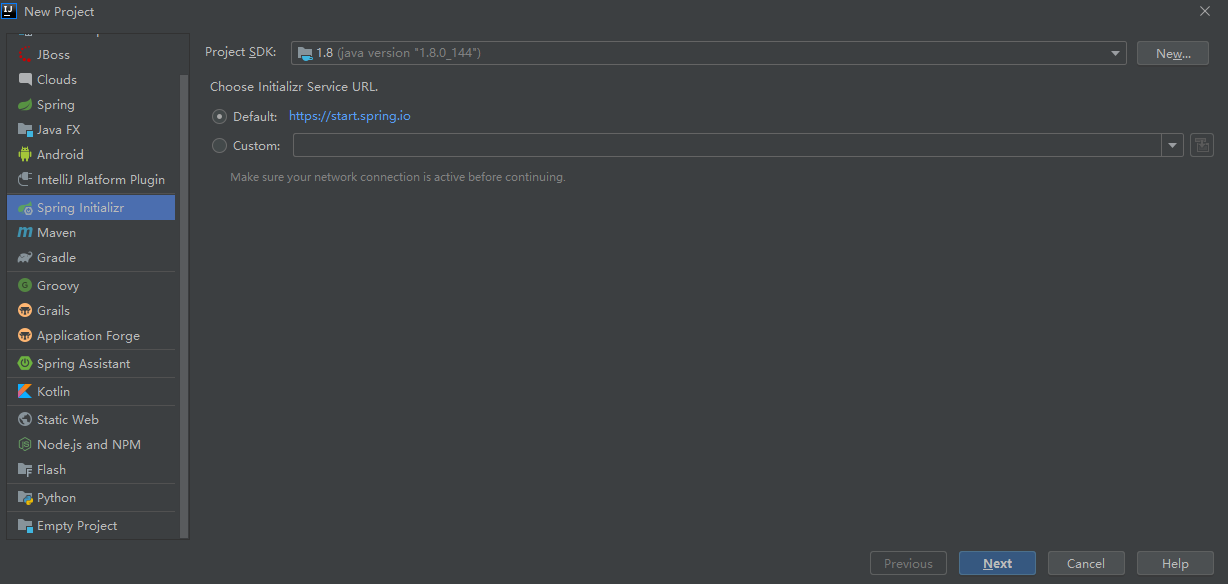Screen dimensions: 1228x584
Task: Click the Next button
Action: 997,563
